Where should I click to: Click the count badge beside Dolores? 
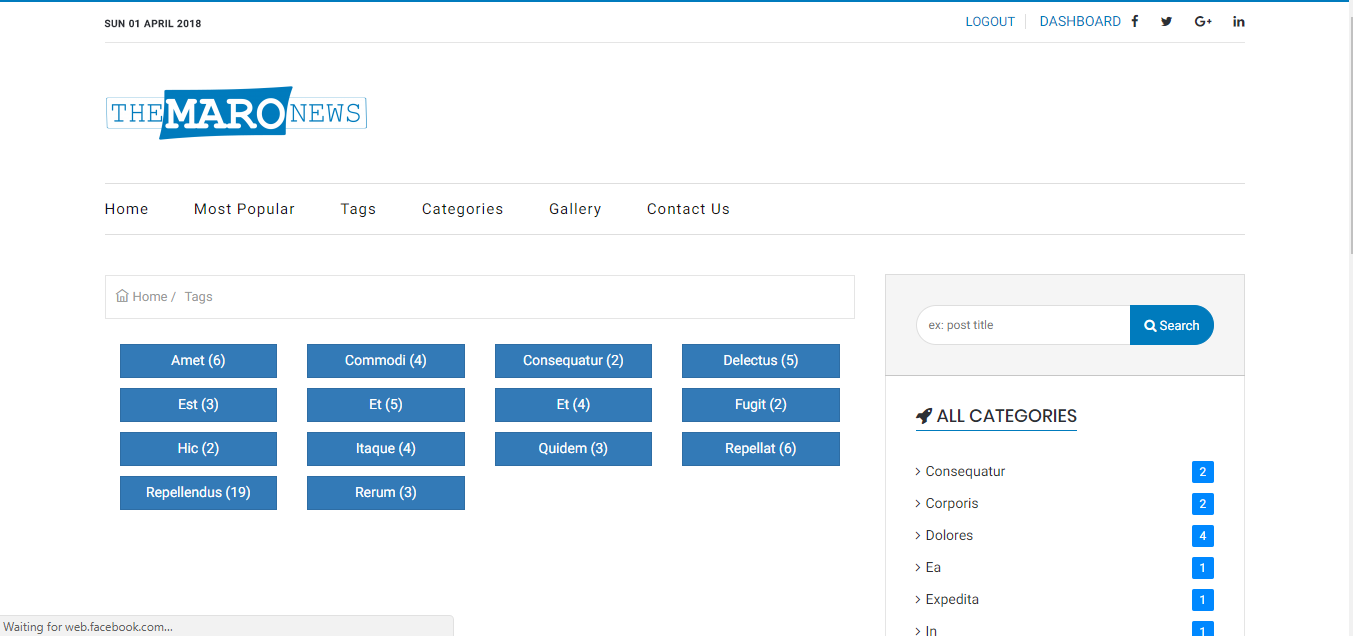click(1203, 536)
